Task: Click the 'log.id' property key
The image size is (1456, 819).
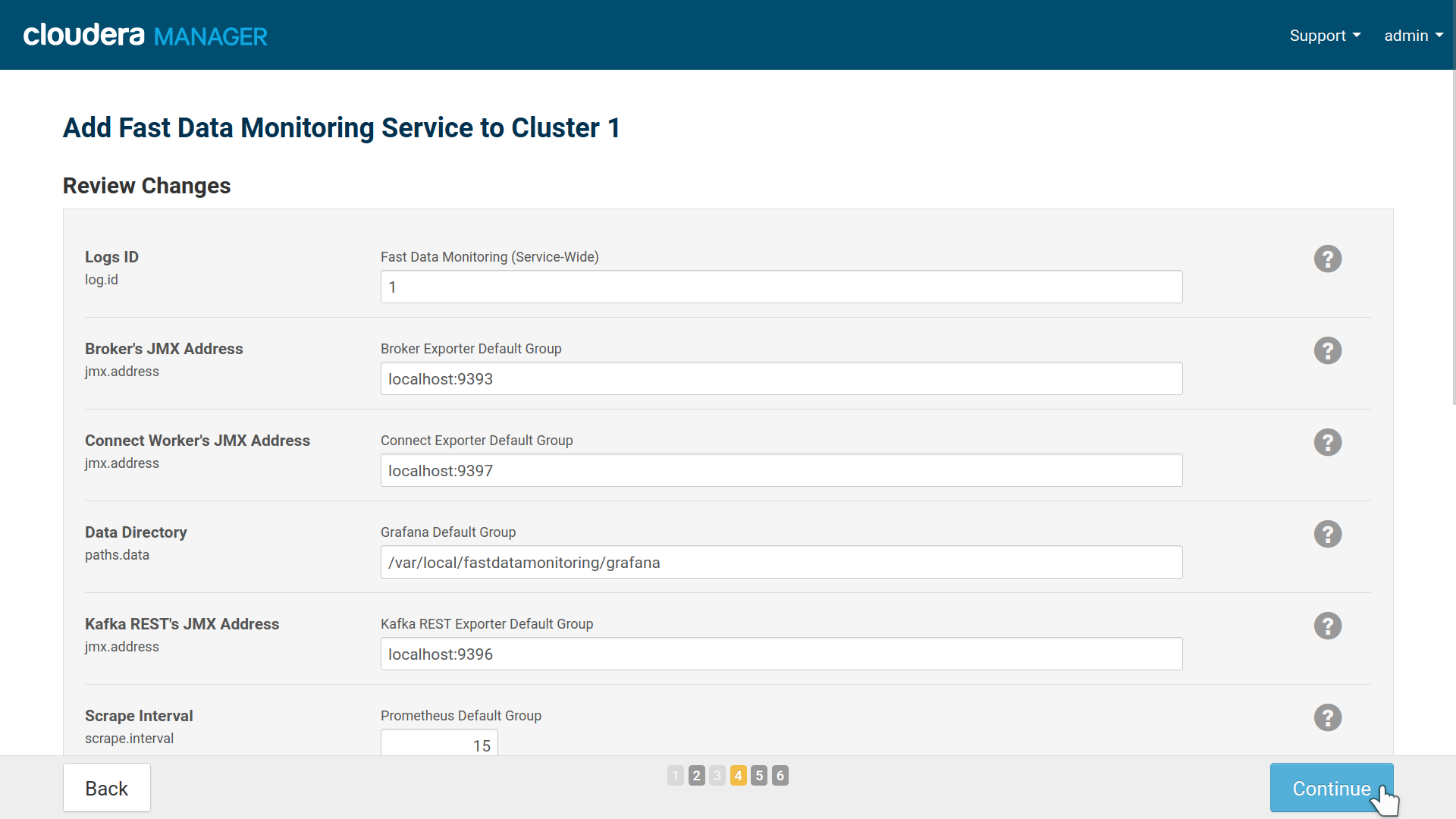Action: click(x=102, y=280)
